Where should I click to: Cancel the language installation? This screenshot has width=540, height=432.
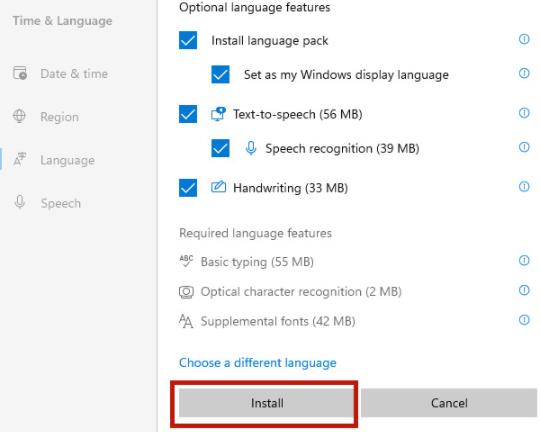449,403
